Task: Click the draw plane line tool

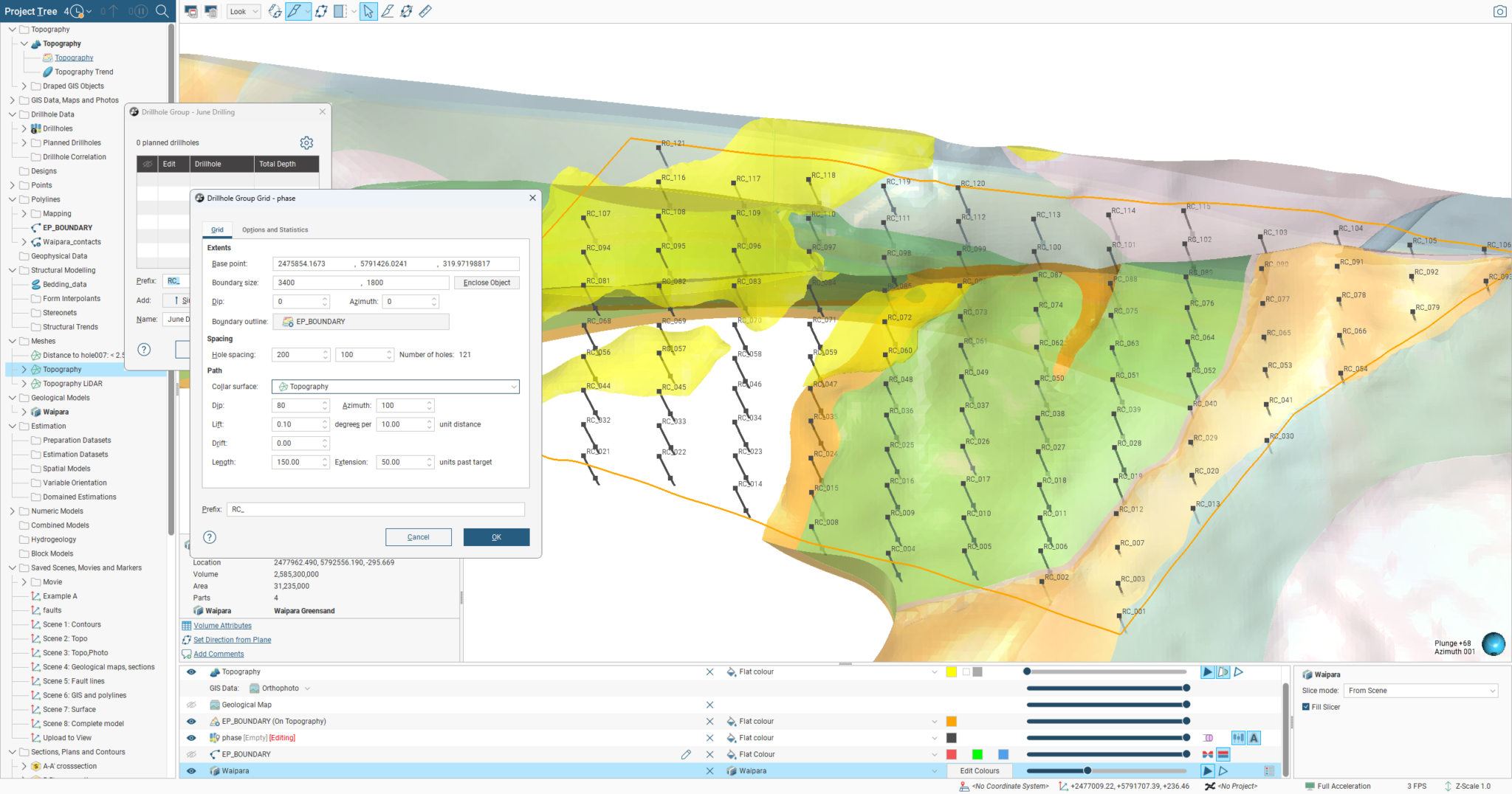Action: (387, 11)
